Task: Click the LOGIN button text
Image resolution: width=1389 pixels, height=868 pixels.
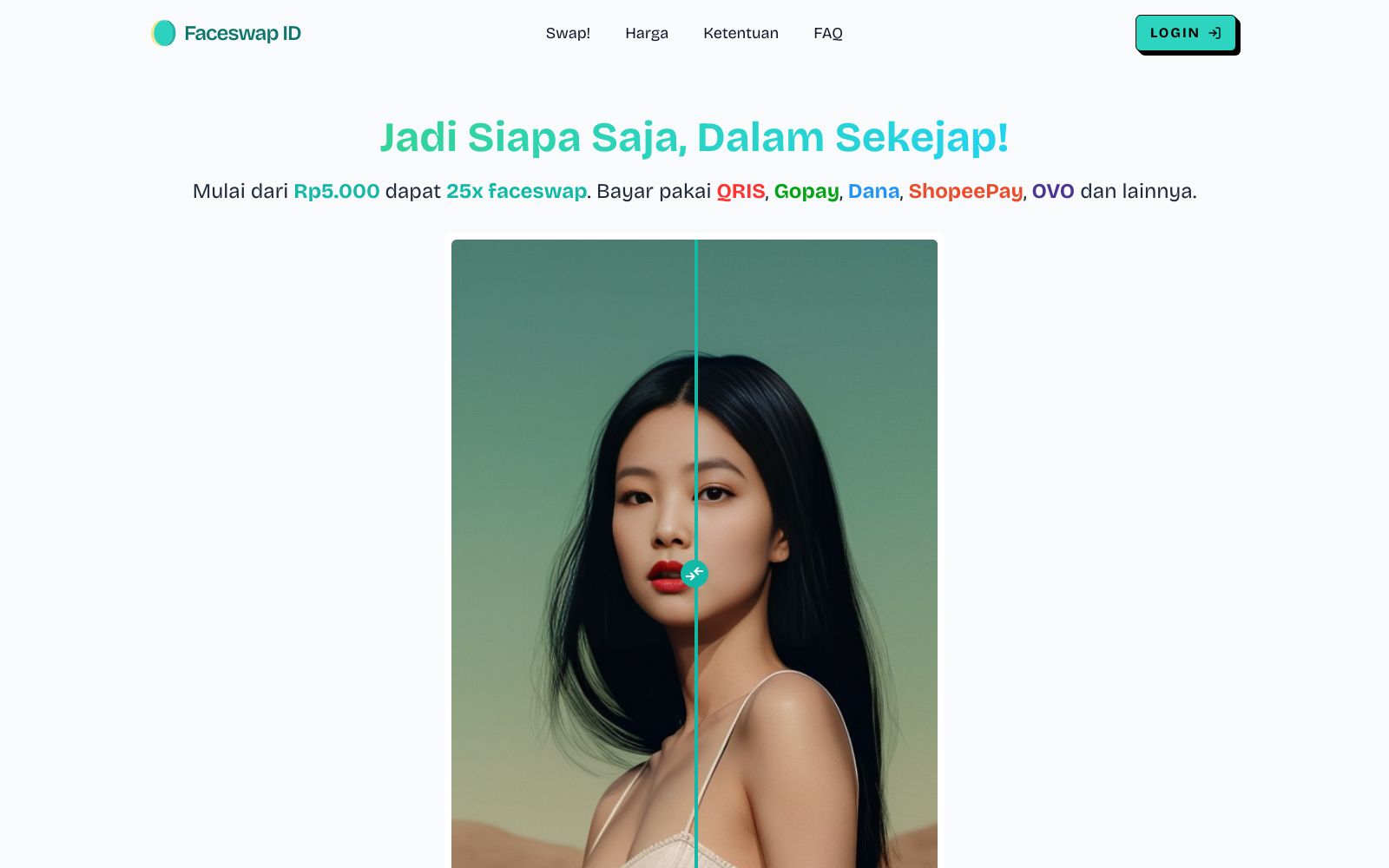Action: point(1175,33)
